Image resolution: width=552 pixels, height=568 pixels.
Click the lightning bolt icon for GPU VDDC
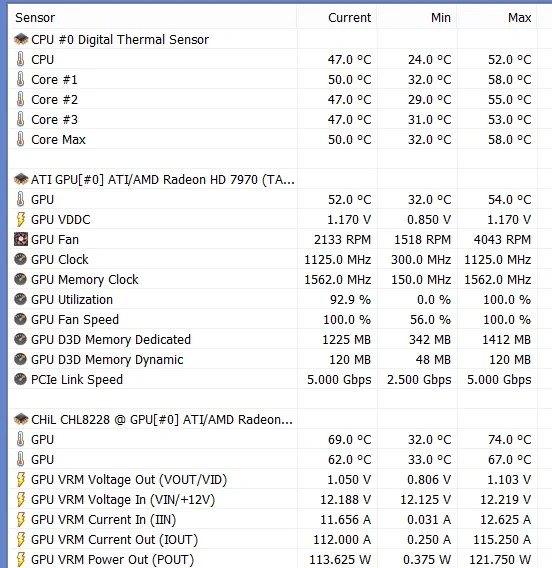tap(21, 220)
